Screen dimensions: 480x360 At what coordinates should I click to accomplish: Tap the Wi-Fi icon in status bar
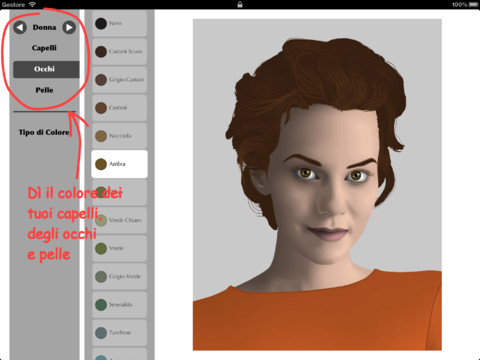[x=32, y=4]
